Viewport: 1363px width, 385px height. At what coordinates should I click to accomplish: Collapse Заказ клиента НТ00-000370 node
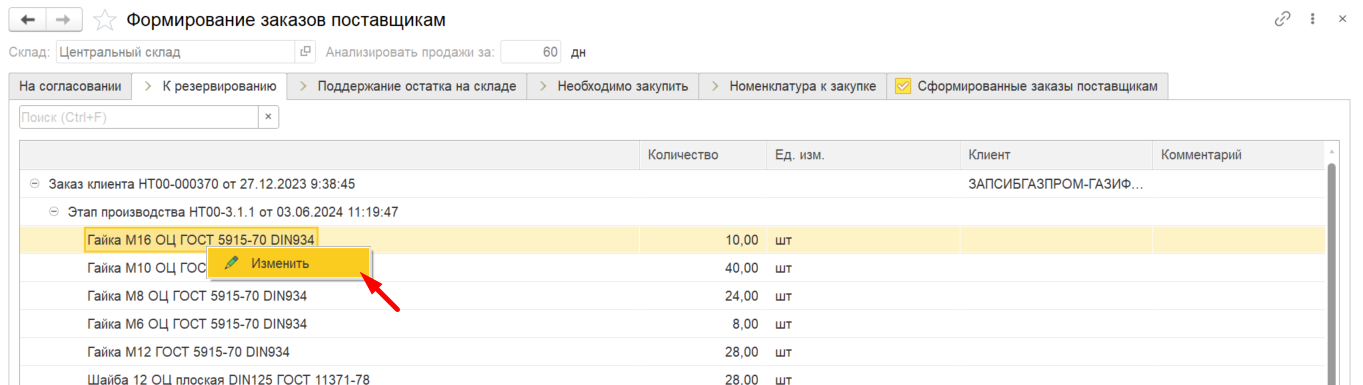(35, 184)
